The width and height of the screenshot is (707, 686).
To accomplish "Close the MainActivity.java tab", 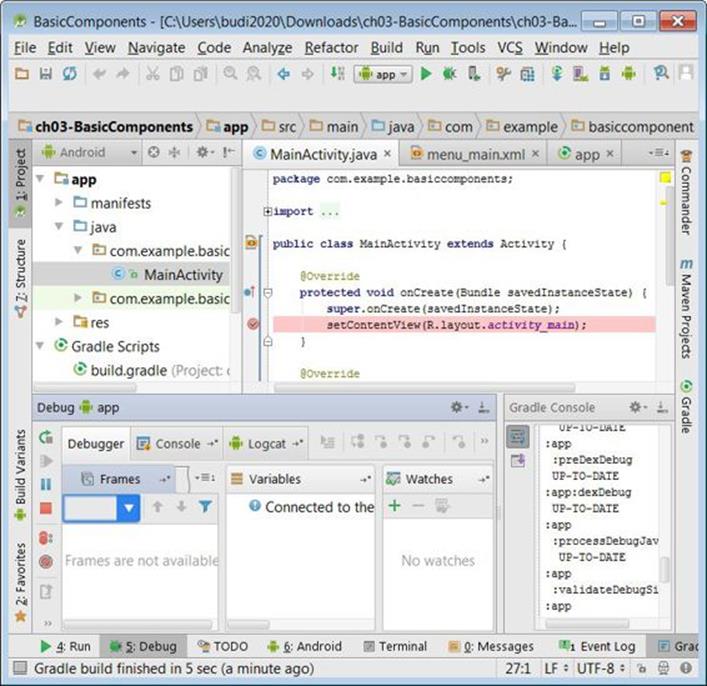I will click(387, 154).
